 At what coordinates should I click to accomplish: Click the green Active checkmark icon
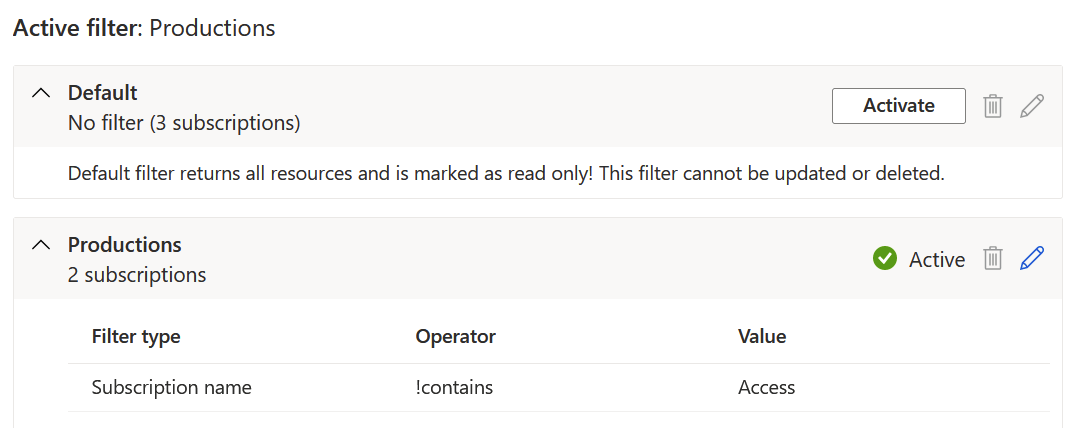tap(884, 259)
